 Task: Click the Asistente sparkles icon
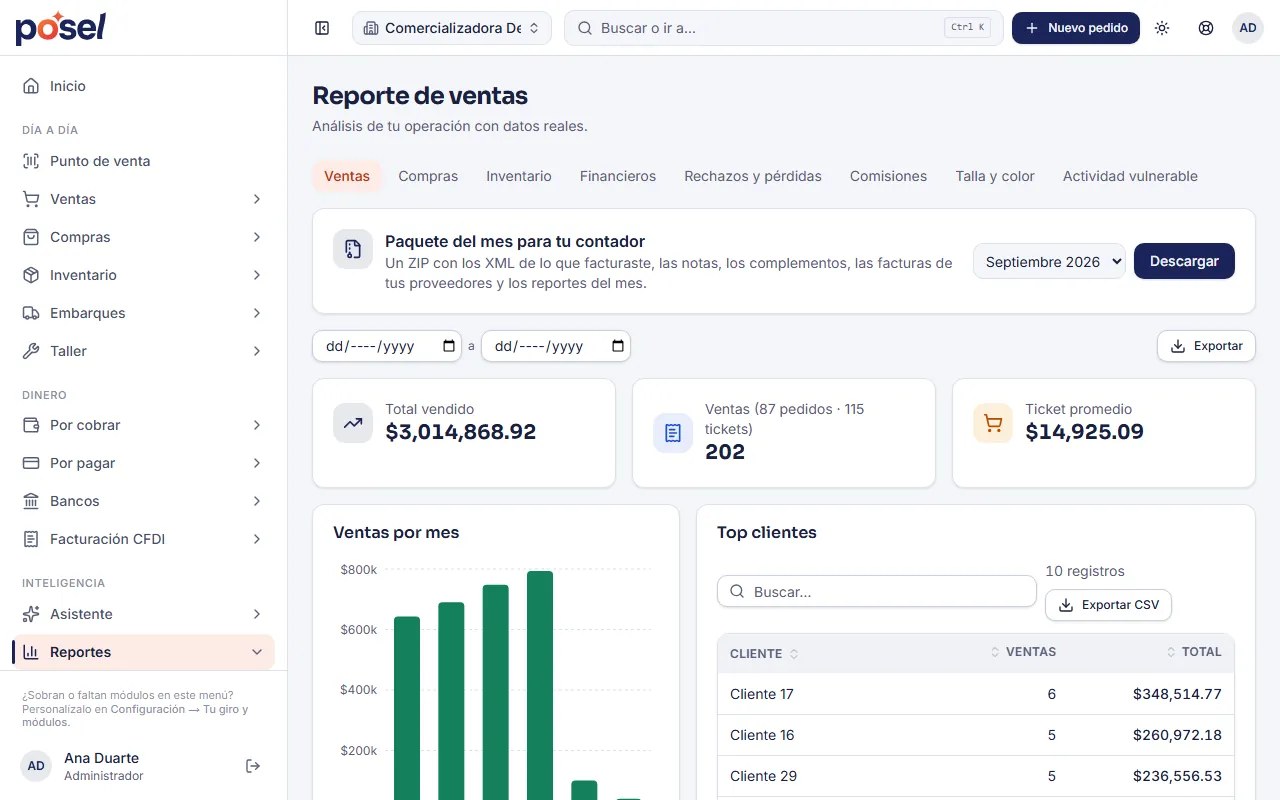pos(32,614)
